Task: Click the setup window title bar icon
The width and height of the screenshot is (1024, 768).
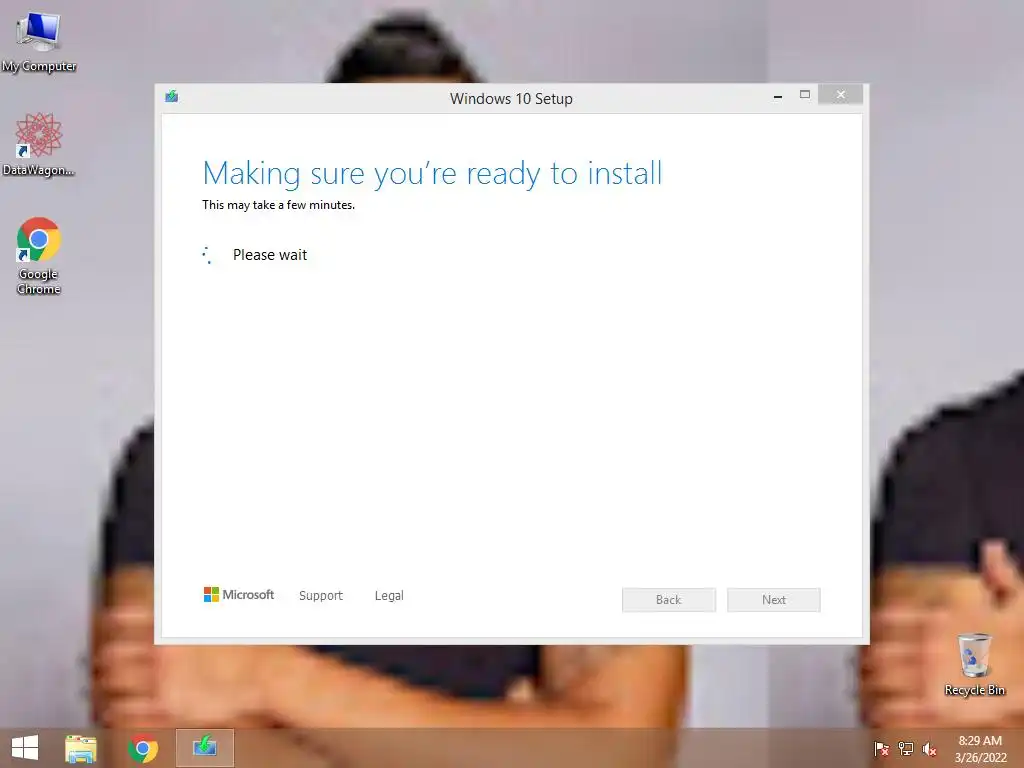Action: pyautogui.click(x=172, y=97)
